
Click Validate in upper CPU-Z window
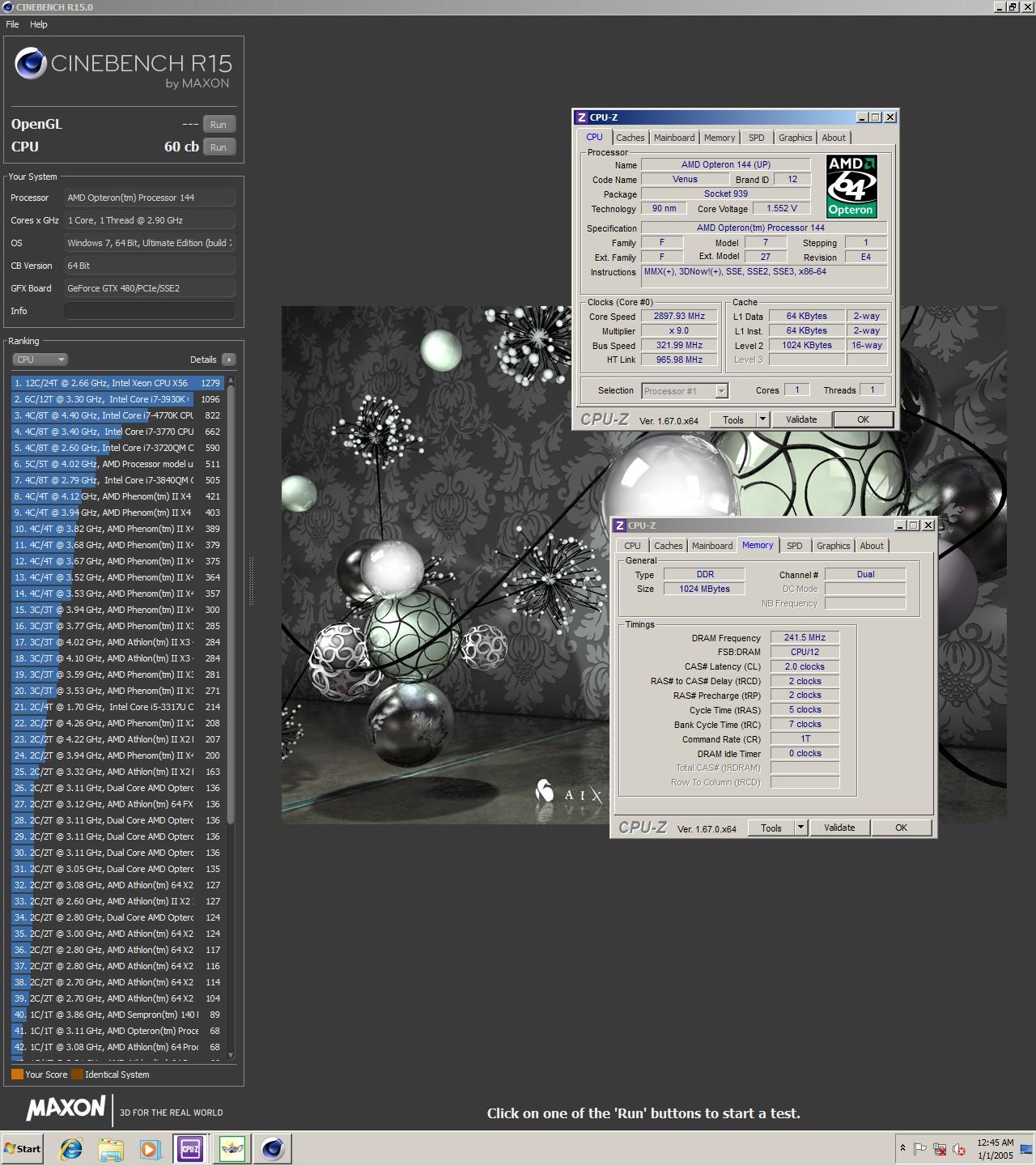pos(801,419)
